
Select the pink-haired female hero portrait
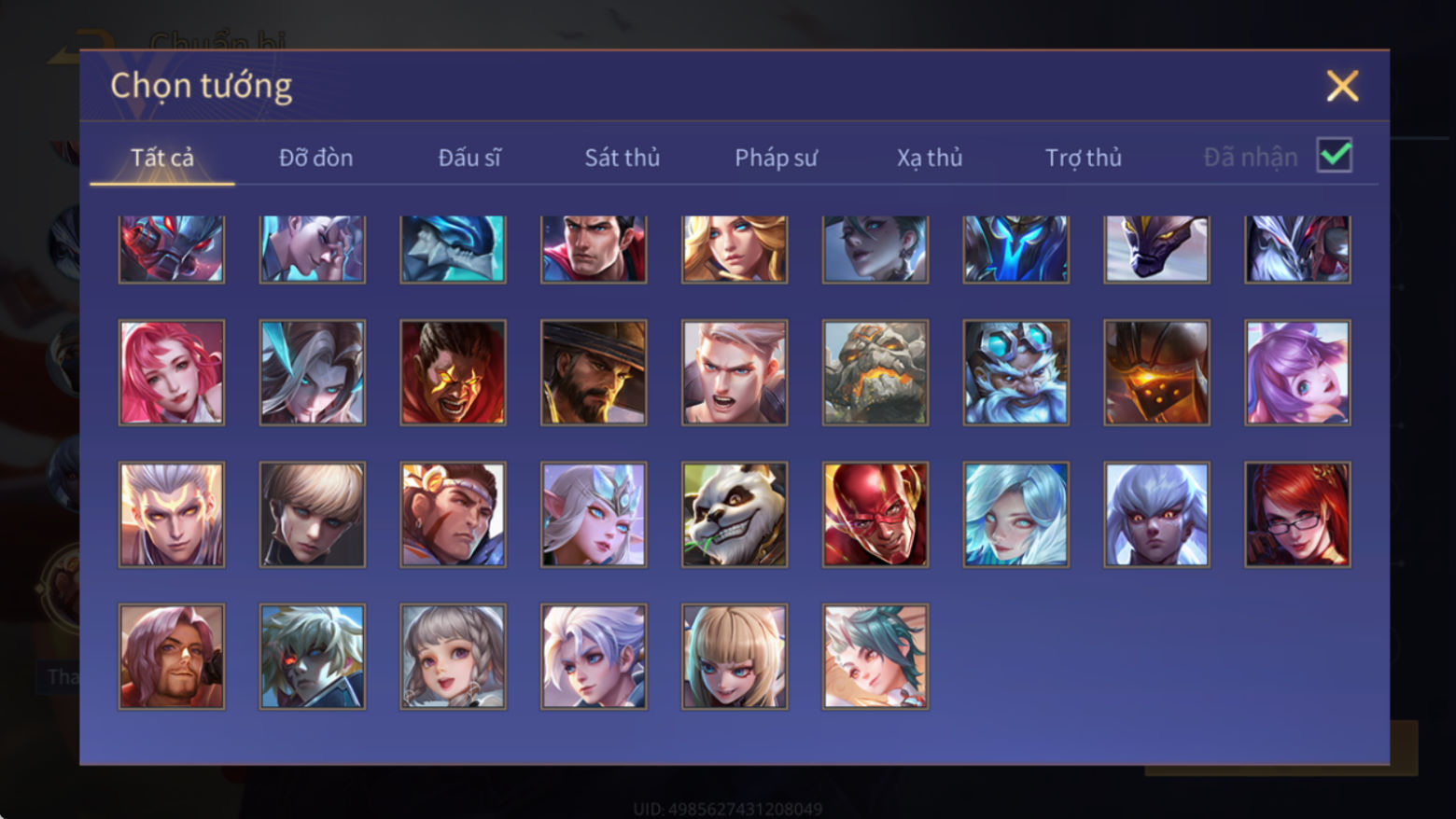pos(172,373)
